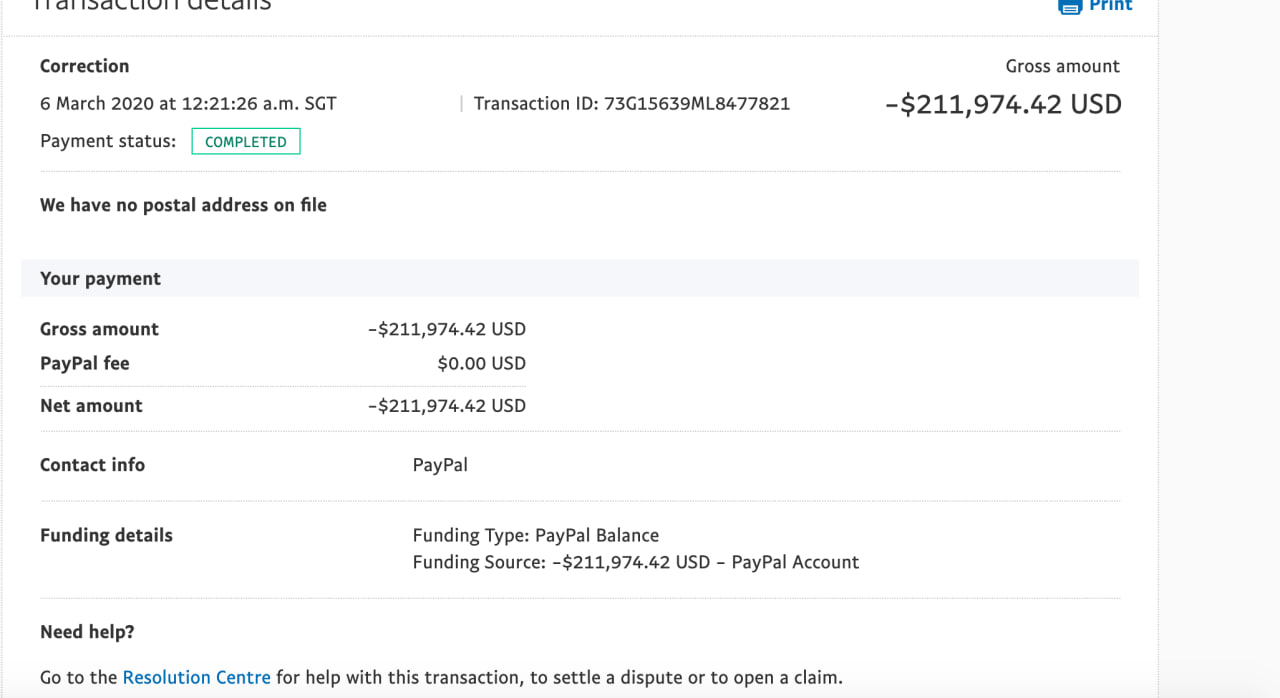Click the large gross amount total at top right

pos(1003,105)
